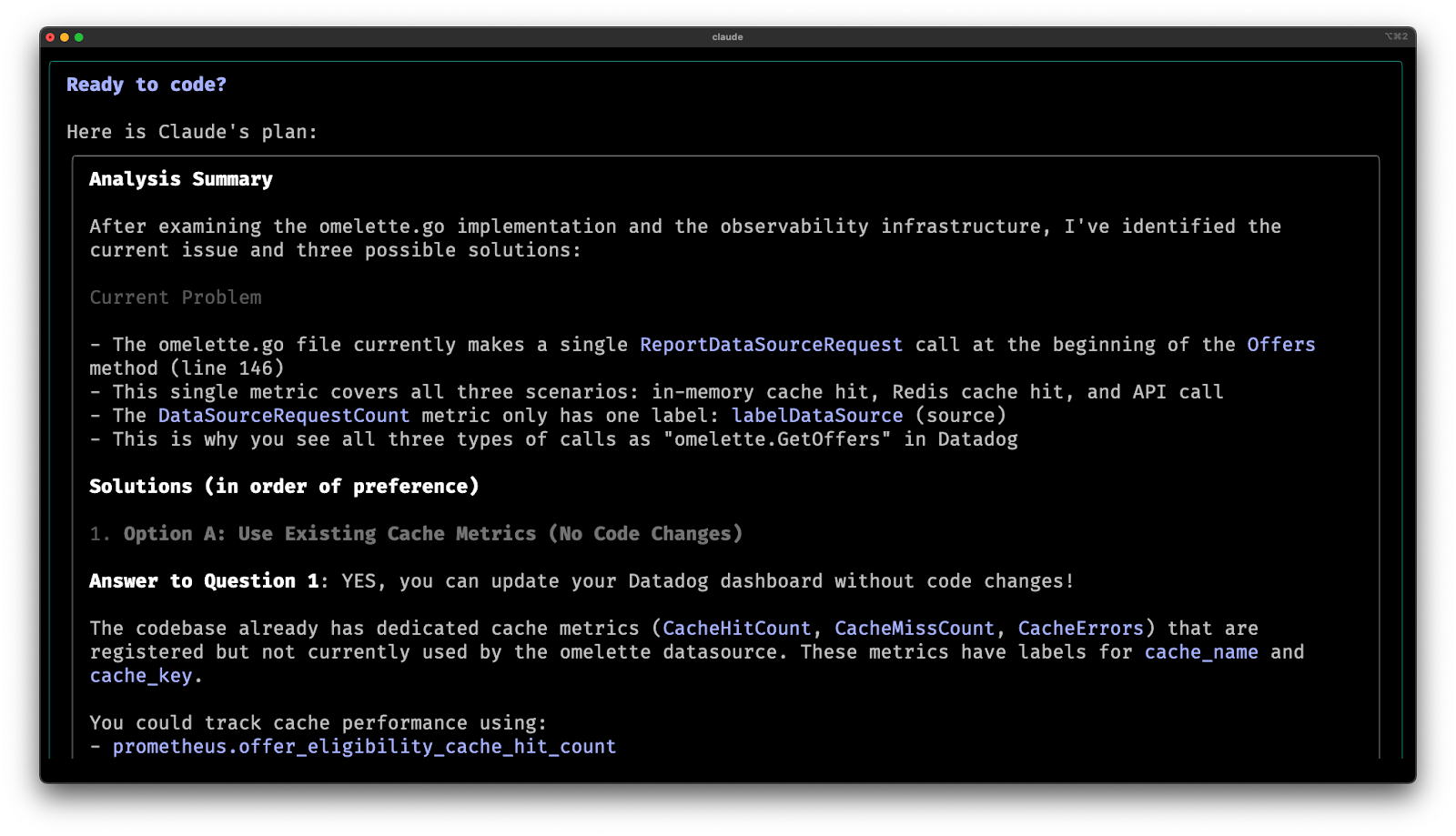Click the green fullscreen traffic light
The width and height of the screenshot is (1456, 836).
click(79, 37)
